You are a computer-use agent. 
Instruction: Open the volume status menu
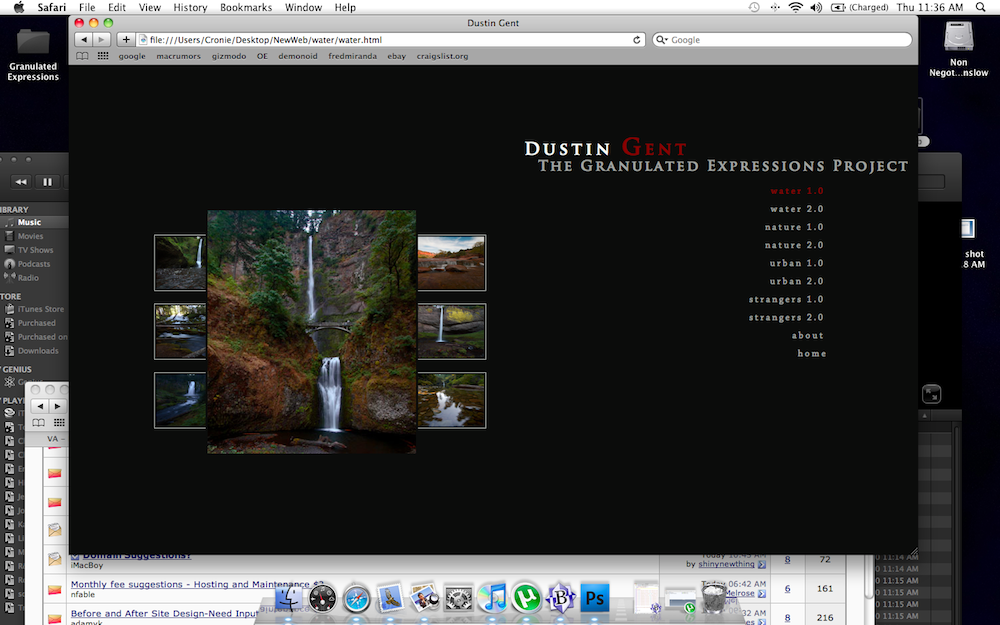click(x=816, y=8)
